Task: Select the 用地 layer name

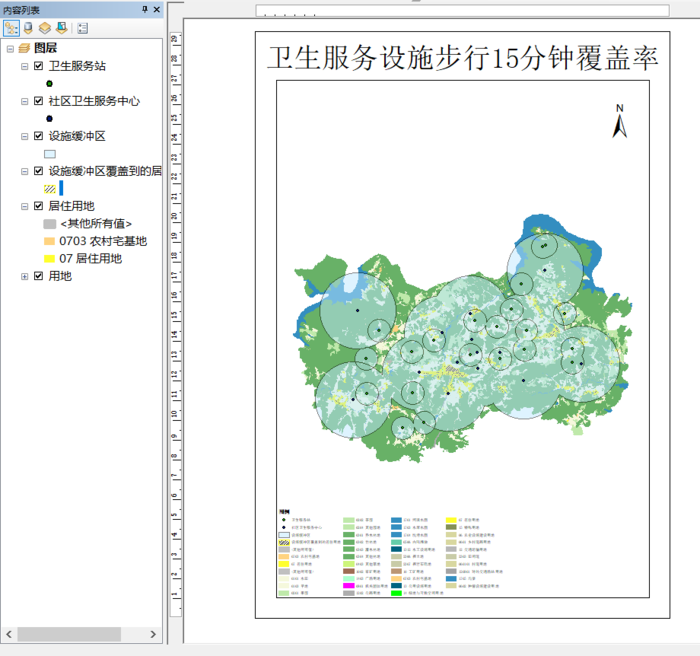Action: 60,276
